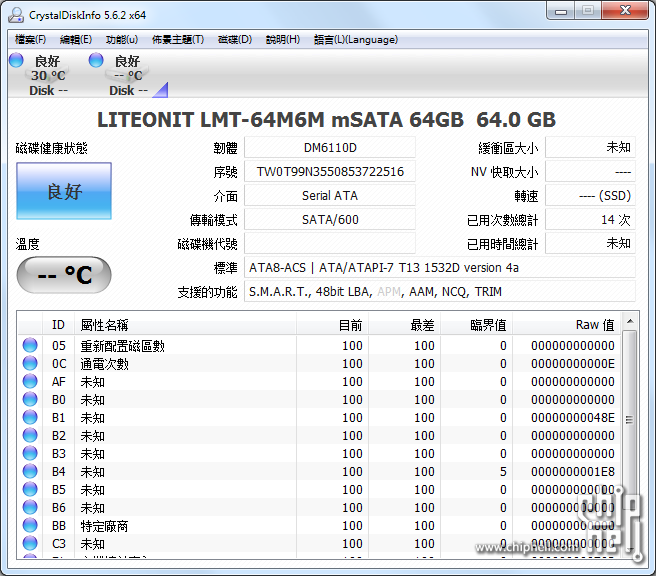This screenshot has width=656, height=576.
Task: Click status orb for attribute BB
Action: click(30, 525)
